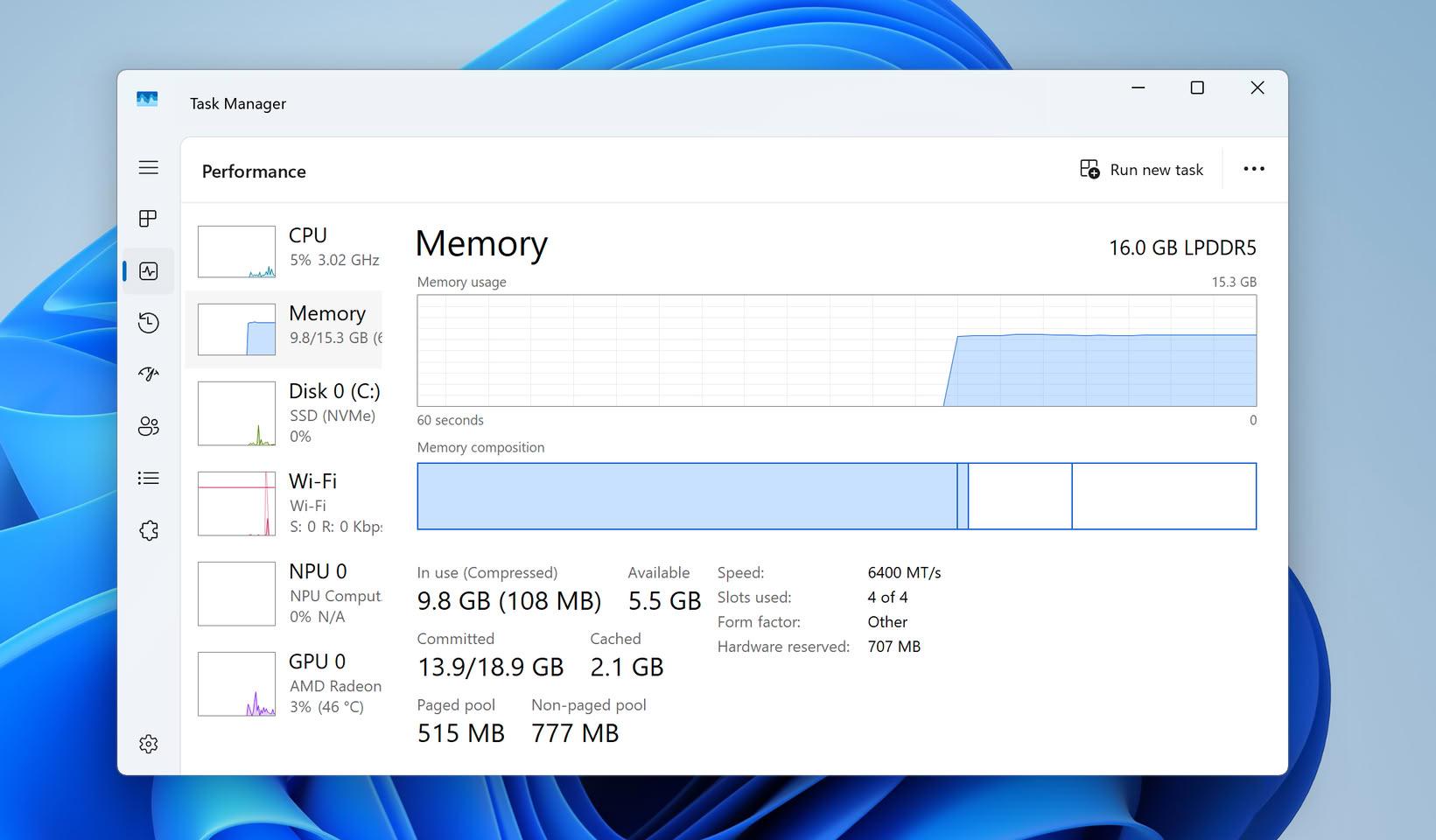Open the Users page icon
1436x840 pixels.
coord(149,426)
